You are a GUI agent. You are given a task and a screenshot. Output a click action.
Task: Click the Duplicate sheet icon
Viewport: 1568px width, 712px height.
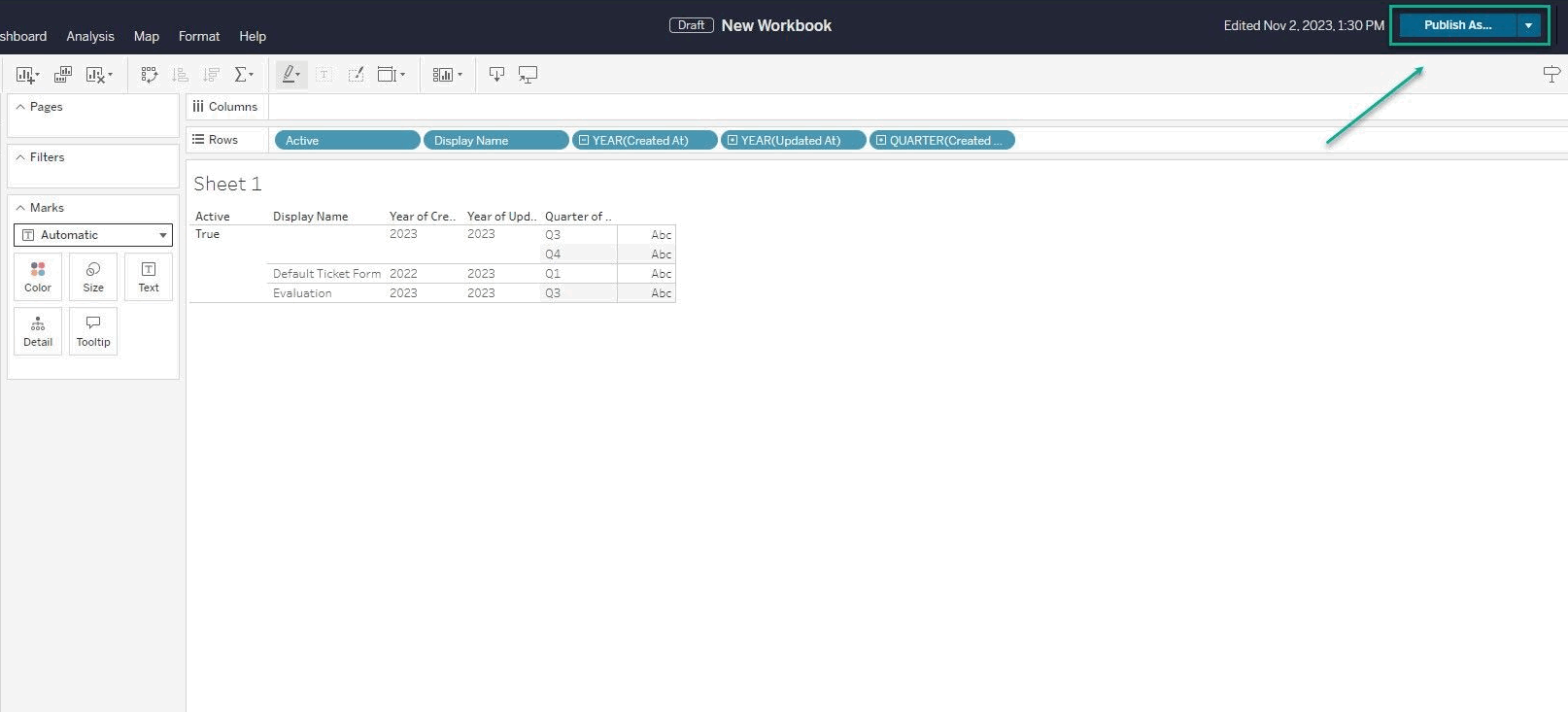pos(63,75)
